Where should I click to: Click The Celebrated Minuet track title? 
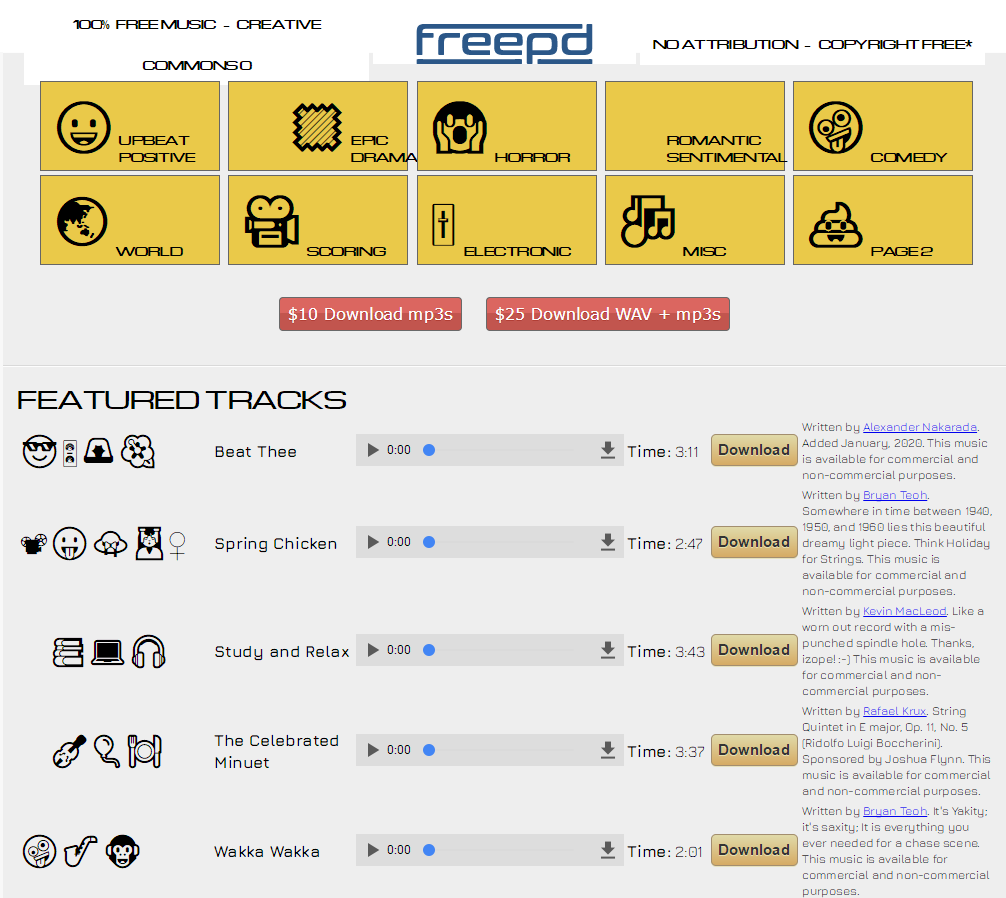coord(277,751)
